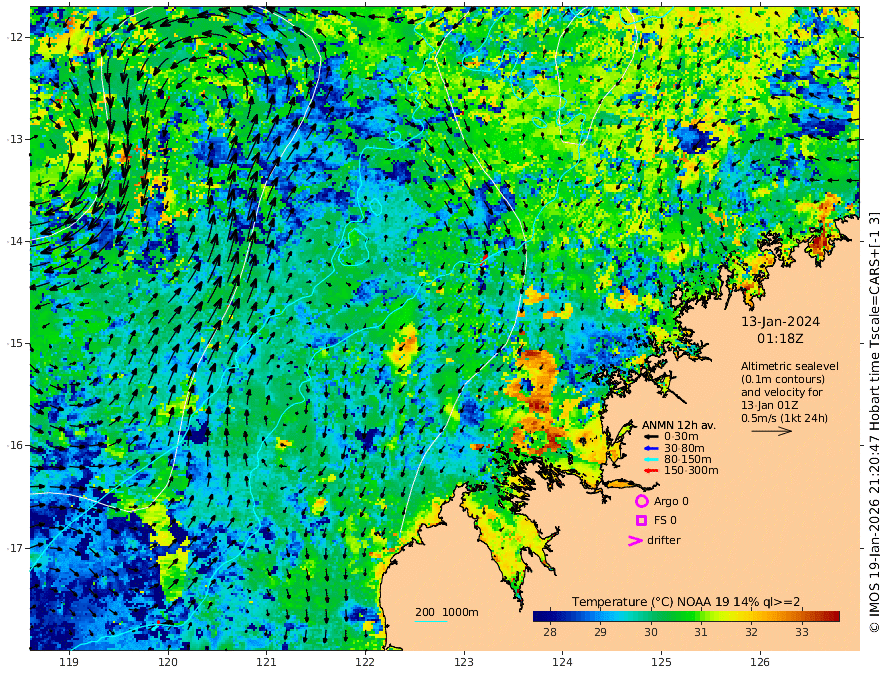The height and width of the screenshot is (680, 880).
Task: Click the cyan 80-150m arrow legend icon
Action: [650, 459]
